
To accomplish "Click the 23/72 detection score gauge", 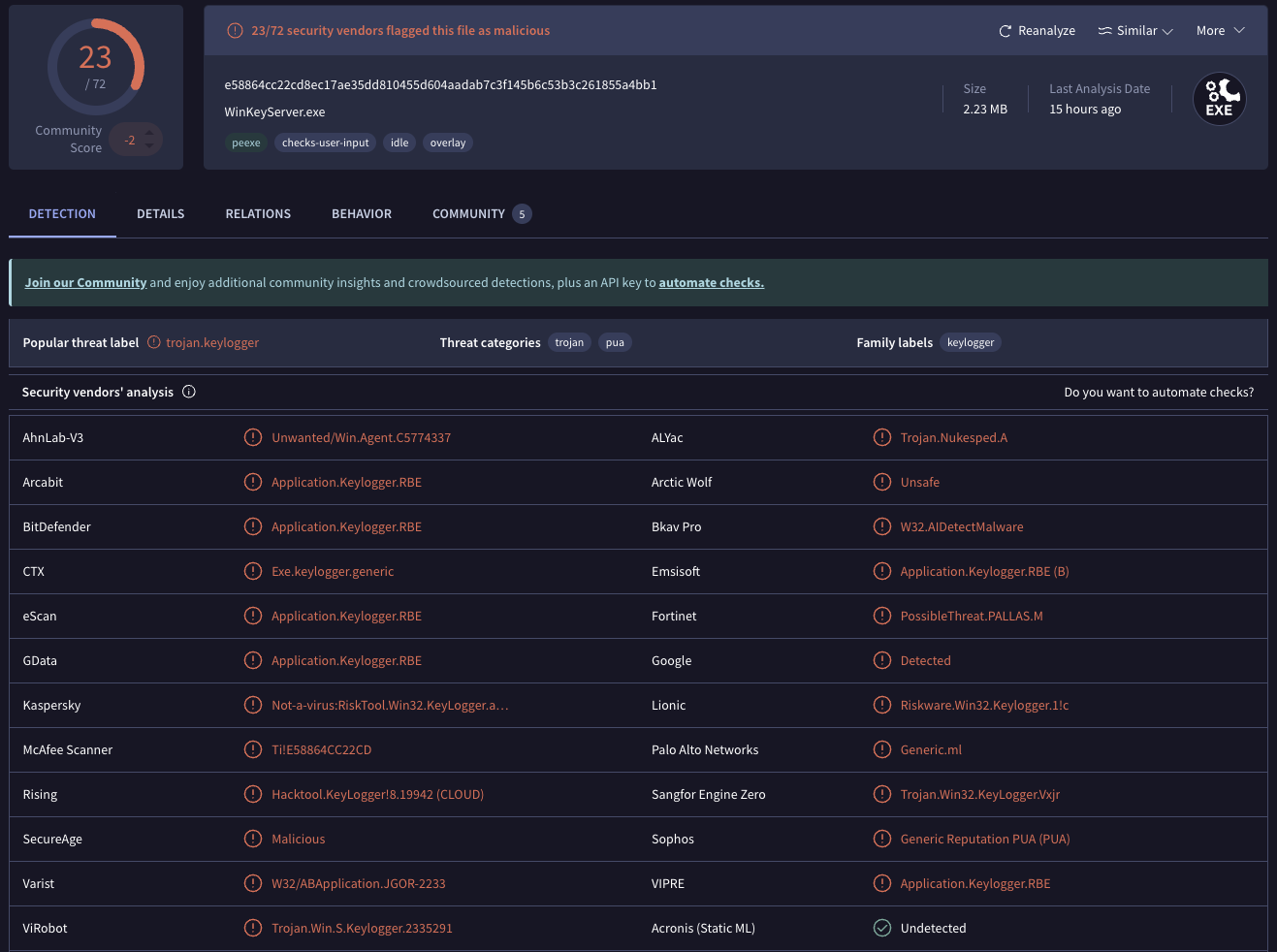I will tap(95, 67).
